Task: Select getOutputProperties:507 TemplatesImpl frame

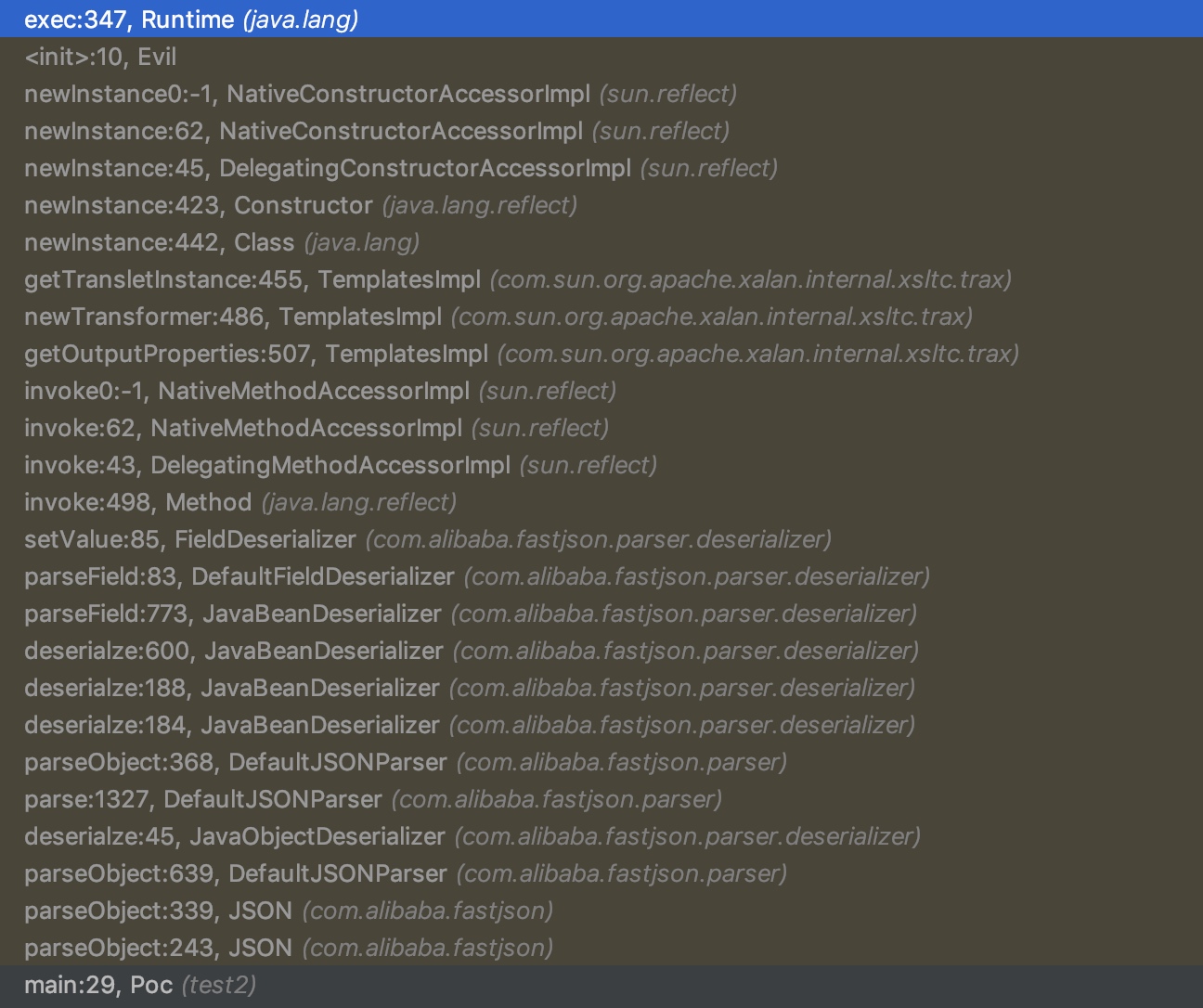Action: click(x=601, y=354)
